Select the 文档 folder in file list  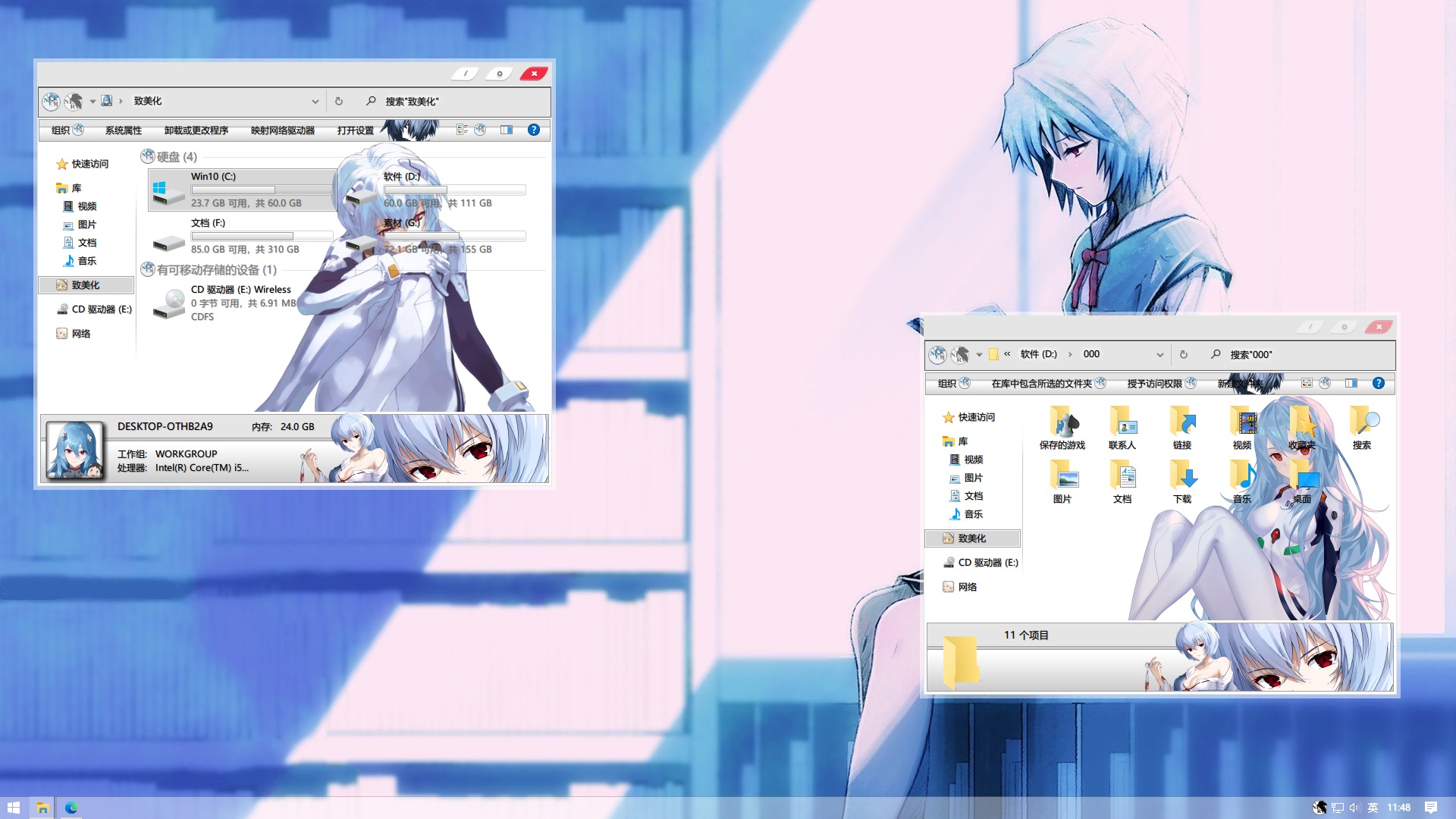[1122, 482]
